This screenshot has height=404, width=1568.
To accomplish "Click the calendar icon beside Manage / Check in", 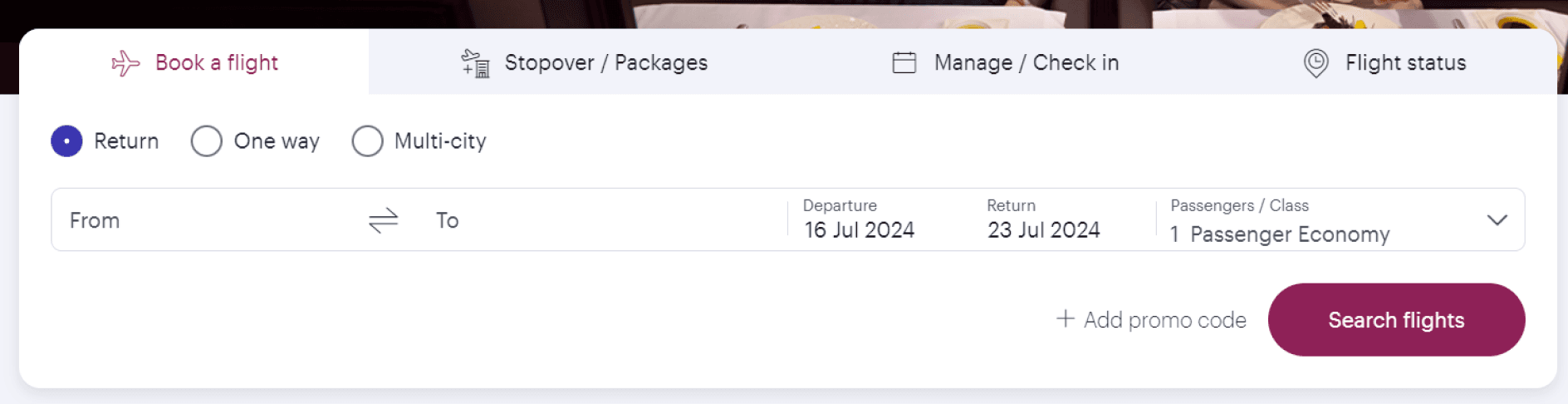I will 904,62.
